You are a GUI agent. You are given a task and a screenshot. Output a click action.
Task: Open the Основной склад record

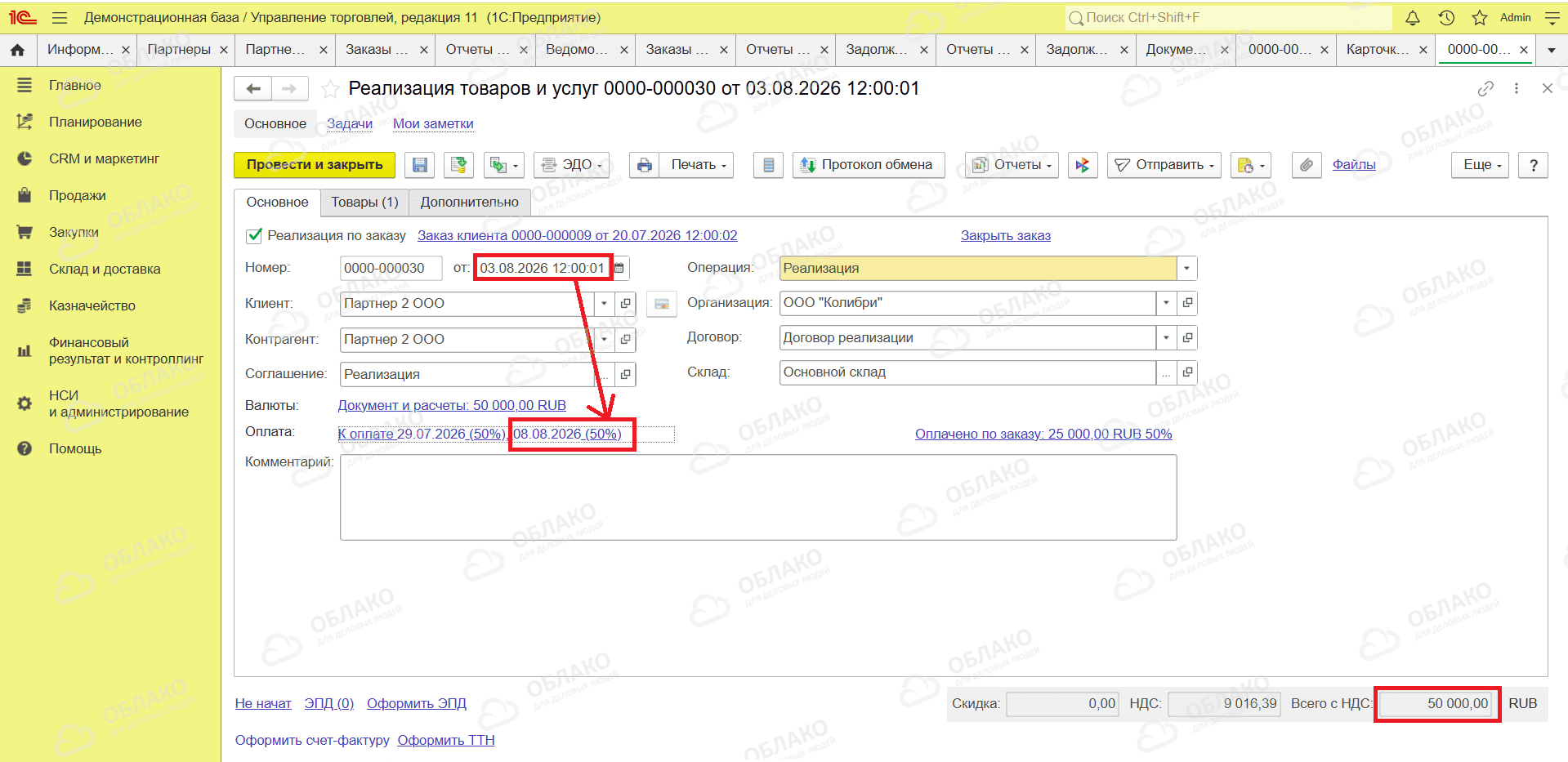coord(1187,372)
